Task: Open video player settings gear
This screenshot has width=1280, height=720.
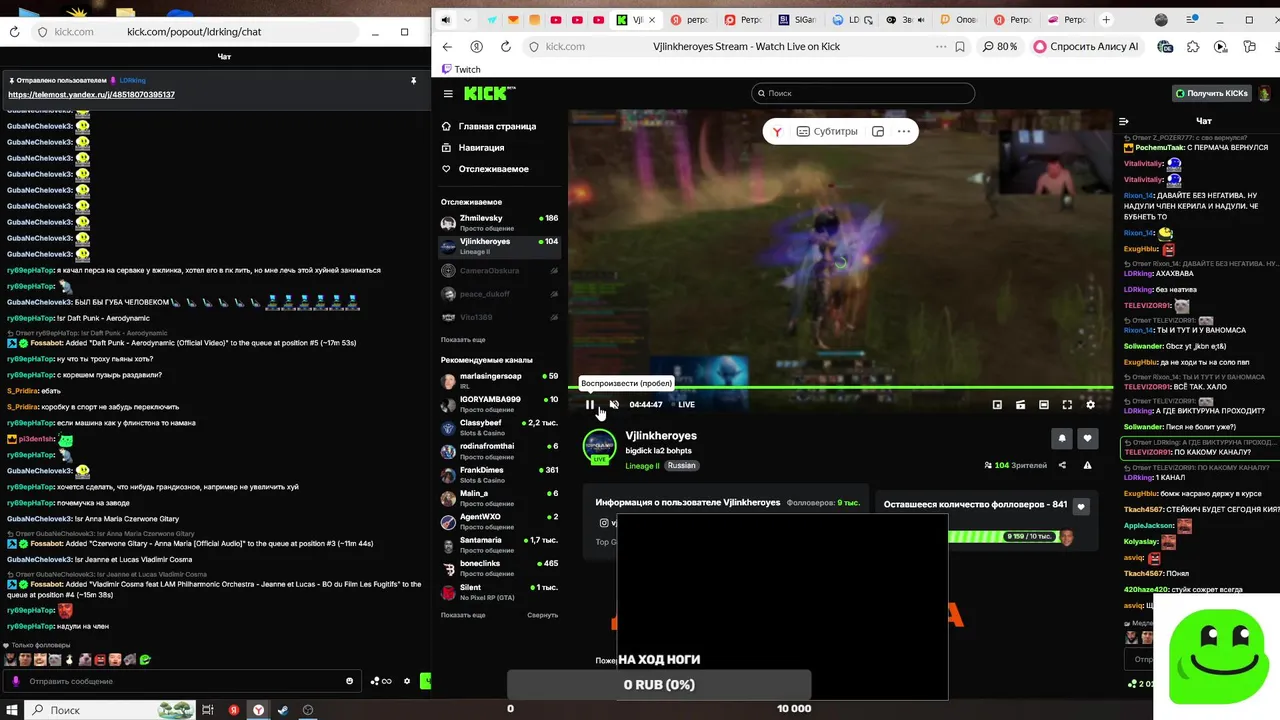Action: pos(1090,404)
